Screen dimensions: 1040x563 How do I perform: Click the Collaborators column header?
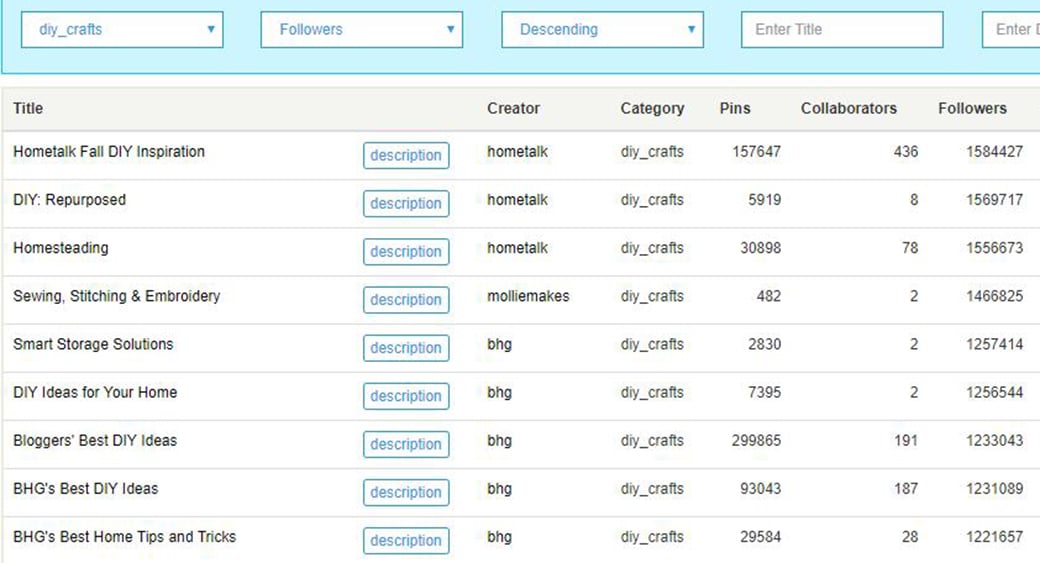tap(848, 108)
